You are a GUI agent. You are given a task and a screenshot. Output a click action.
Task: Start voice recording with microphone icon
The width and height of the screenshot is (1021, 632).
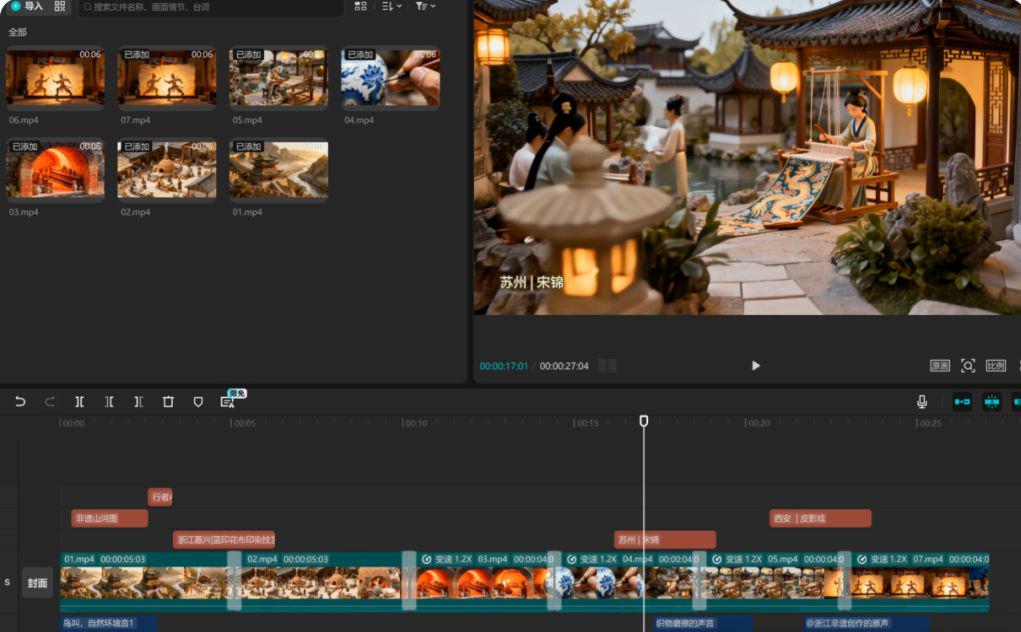pos(922,401)
